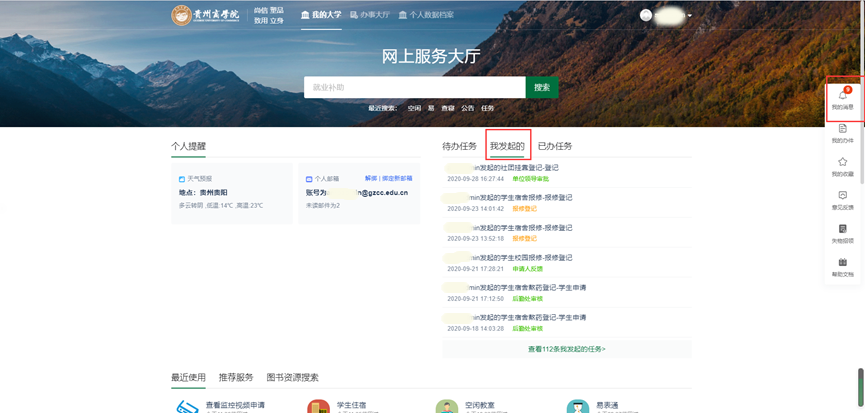The width and height of the screenshot is (865, 413).
Task: Select the 图书资源搜索 tab
Action: (292, 378)
